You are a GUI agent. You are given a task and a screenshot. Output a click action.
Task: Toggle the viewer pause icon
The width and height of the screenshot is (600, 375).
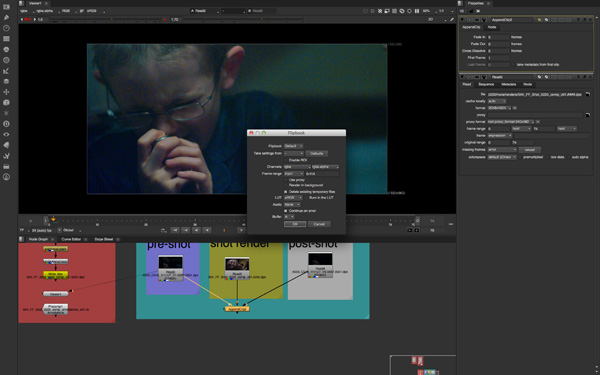417,11
